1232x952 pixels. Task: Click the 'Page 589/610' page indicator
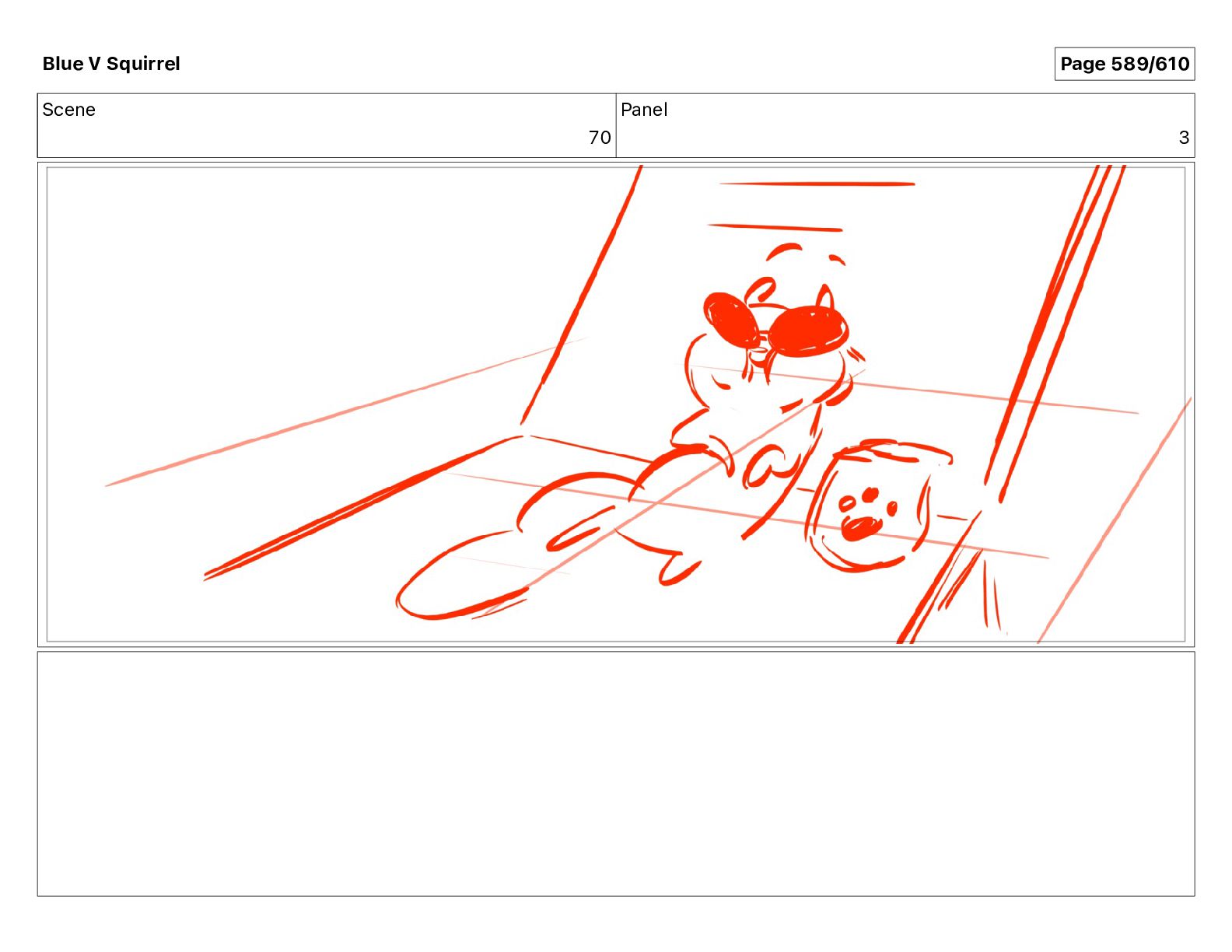tap(1124, 64)
